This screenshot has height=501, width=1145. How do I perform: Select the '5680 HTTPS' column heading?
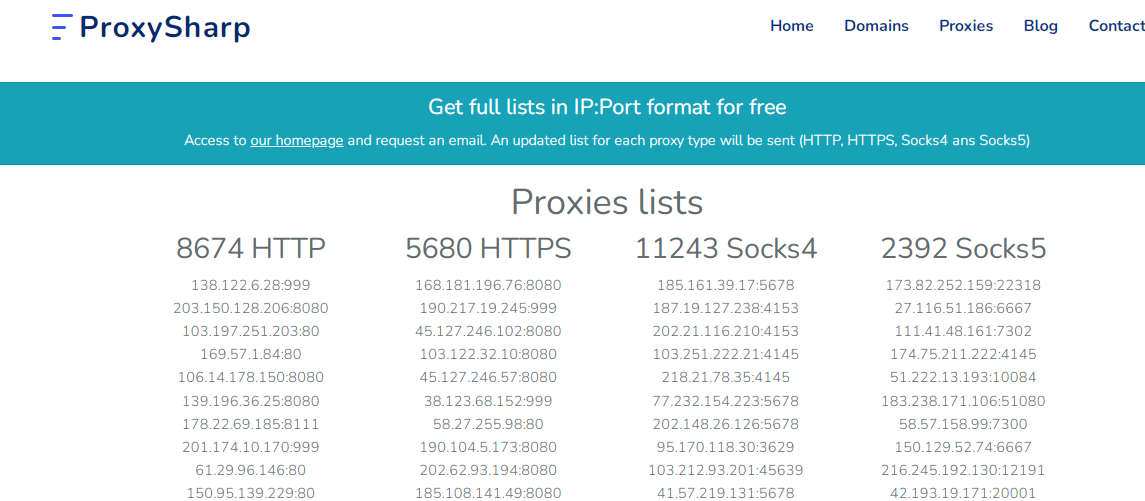[x=489, y=249]
